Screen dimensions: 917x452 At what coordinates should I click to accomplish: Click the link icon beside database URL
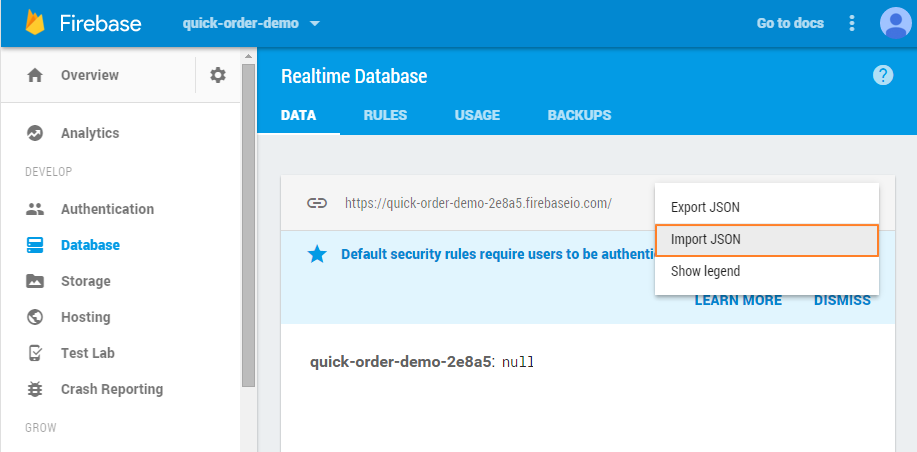pos(316,203)
